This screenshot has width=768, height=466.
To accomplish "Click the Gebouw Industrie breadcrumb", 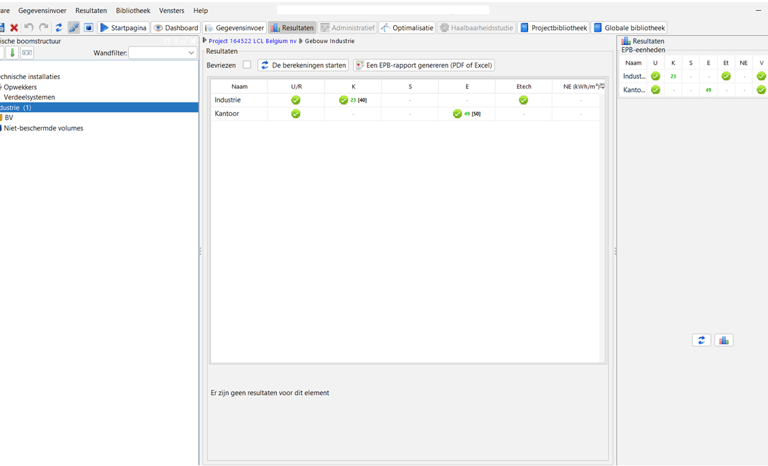I will [x=330, y=41].
